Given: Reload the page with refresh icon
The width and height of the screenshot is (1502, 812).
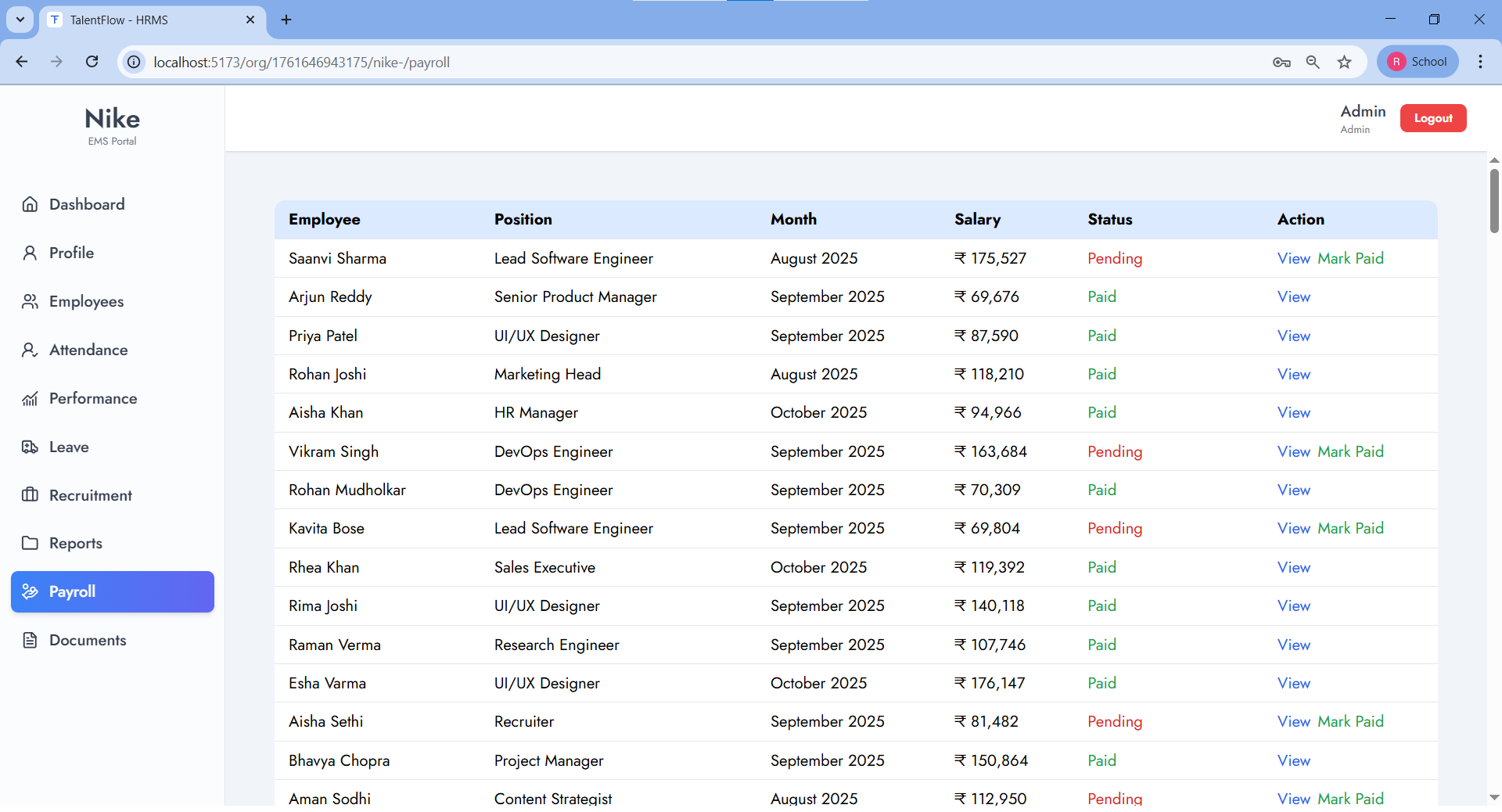Looking at the screenshot, I should point(92,62).
